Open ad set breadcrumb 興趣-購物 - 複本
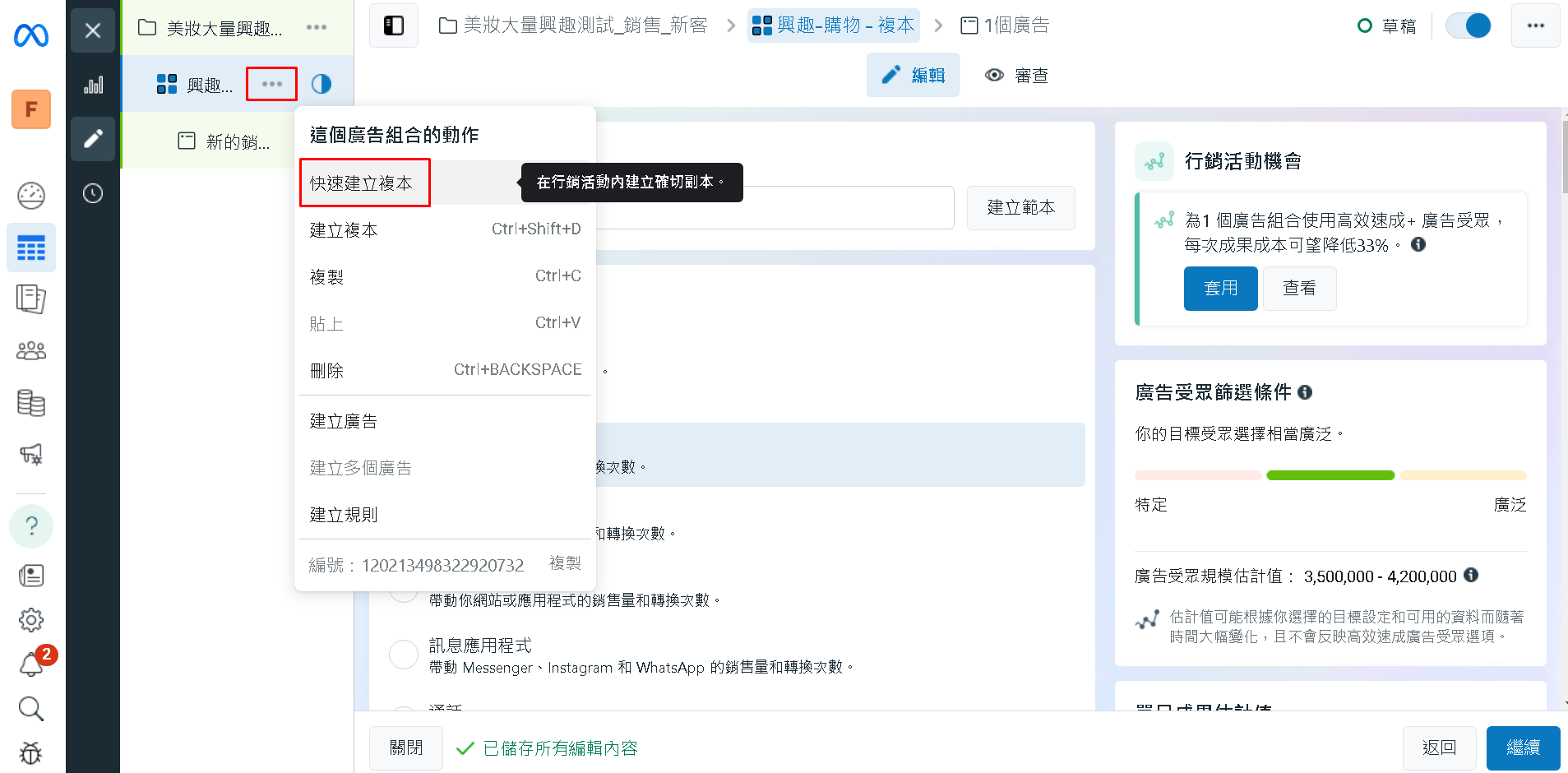Image resolution: width=1568 pixels, height=773 pixels. click(833, 25)
